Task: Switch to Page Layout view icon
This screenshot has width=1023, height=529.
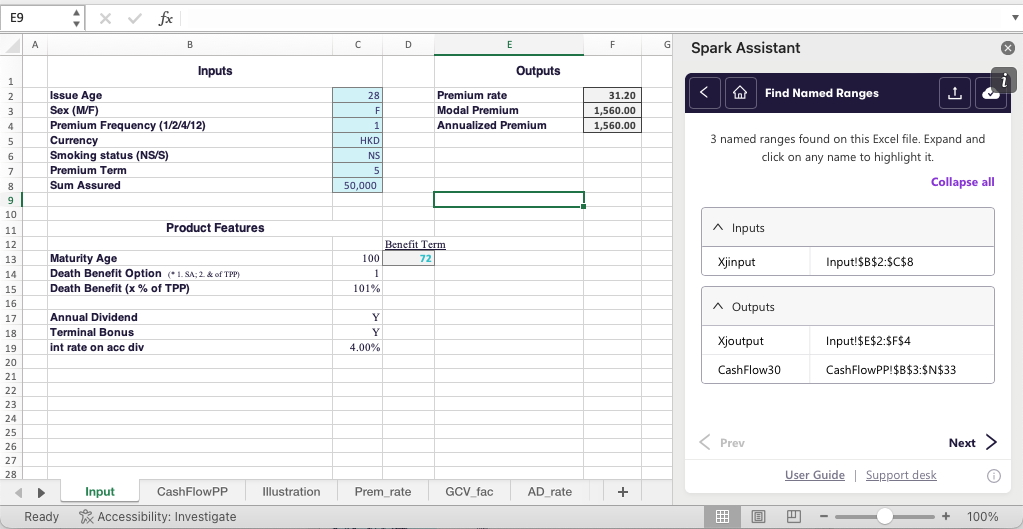Action: pos(758,517)
